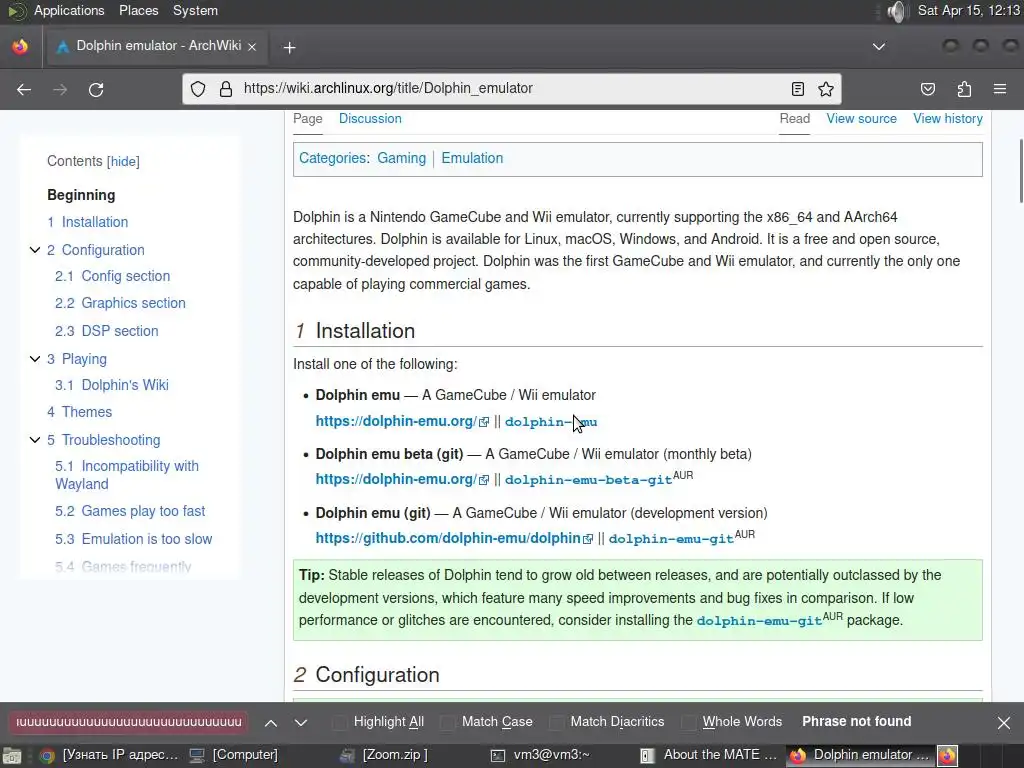Go to next find match
1024x768 pixels.
[300, 723]
